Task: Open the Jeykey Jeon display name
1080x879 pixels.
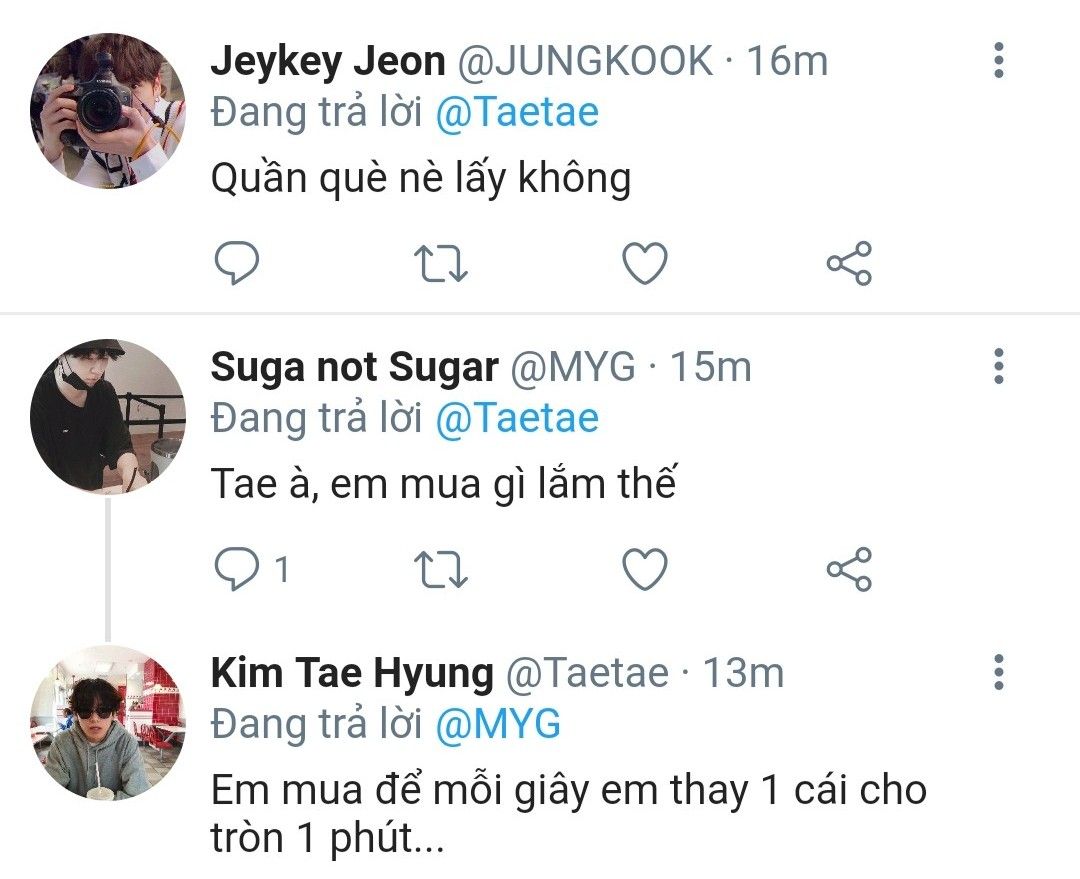Action: click(327, 62)
